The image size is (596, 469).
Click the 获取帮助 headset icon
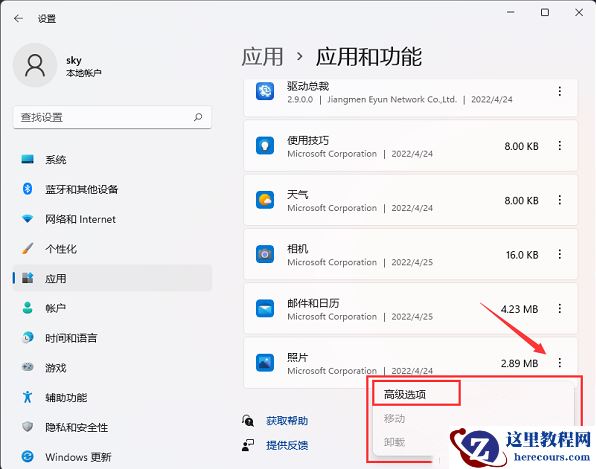pos(248,421)
